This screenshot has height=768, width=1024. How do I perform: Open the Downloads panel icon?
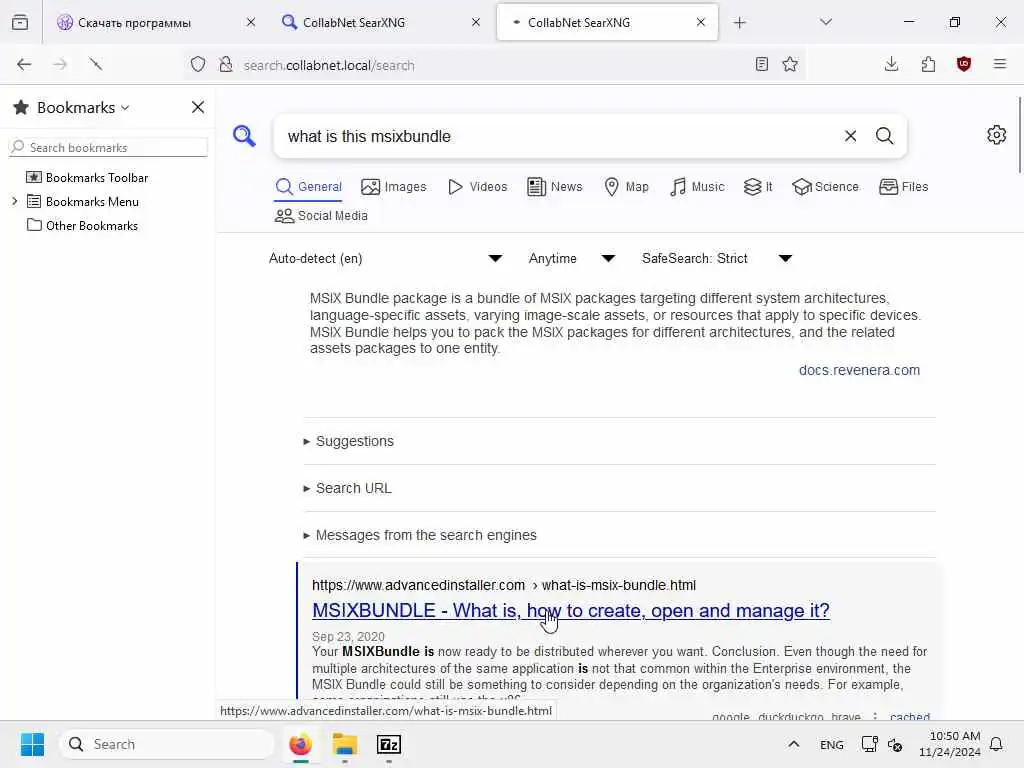click(x=891, y=64)
